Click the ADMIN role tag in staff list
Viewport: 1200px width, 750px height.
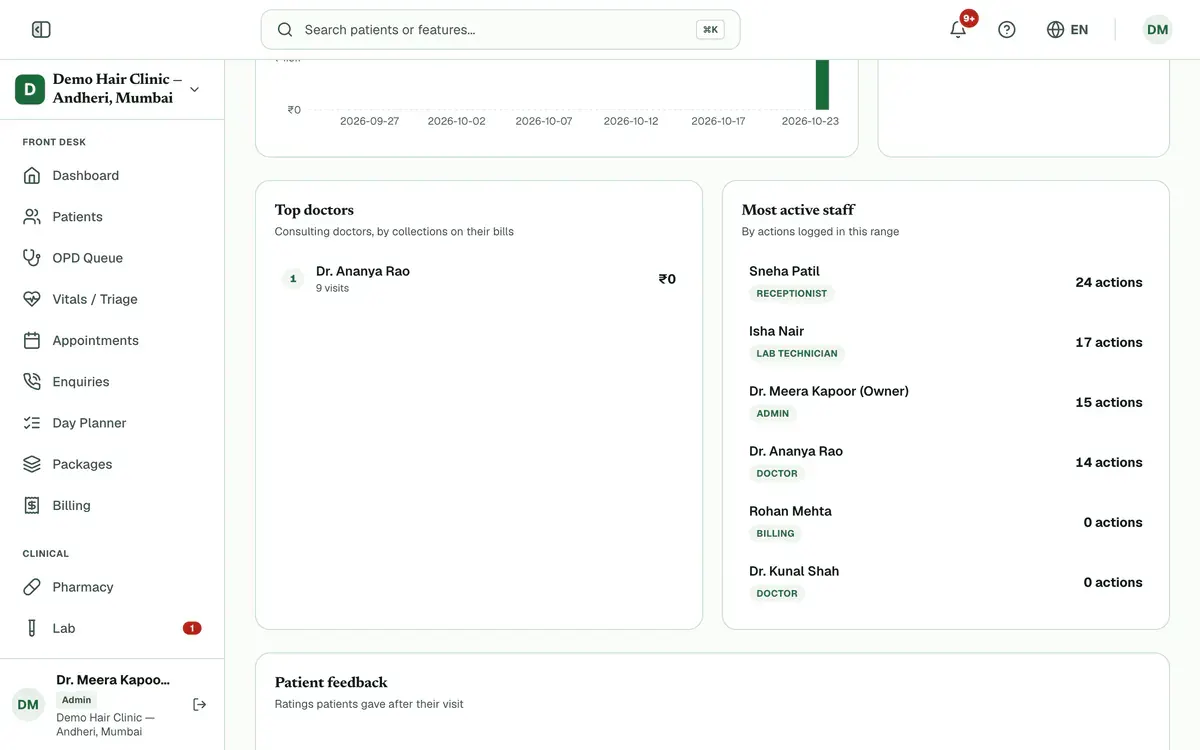click(773, 414)
